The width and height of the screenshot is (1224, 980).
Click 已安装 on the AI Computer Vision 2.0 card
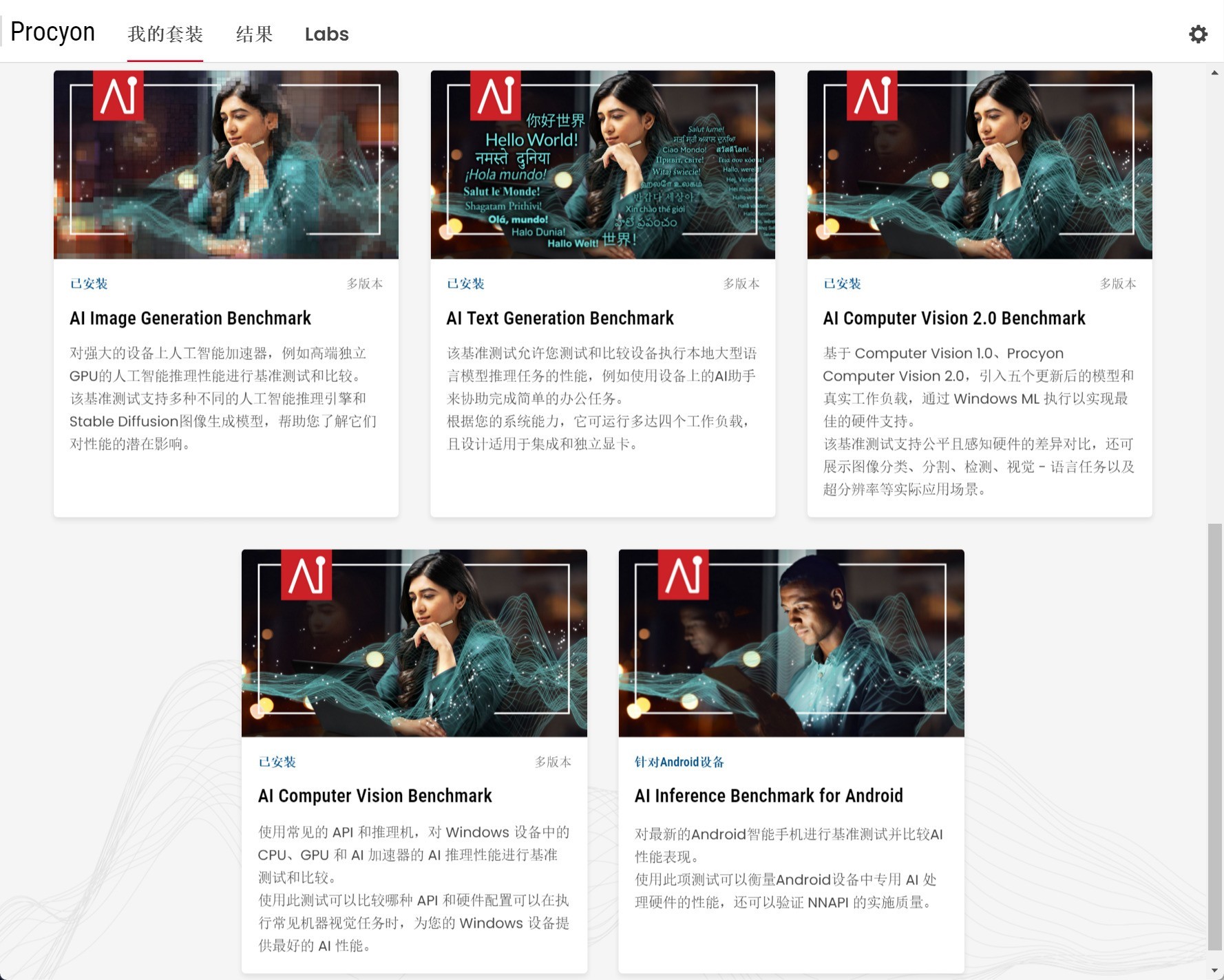coord(842,284)
